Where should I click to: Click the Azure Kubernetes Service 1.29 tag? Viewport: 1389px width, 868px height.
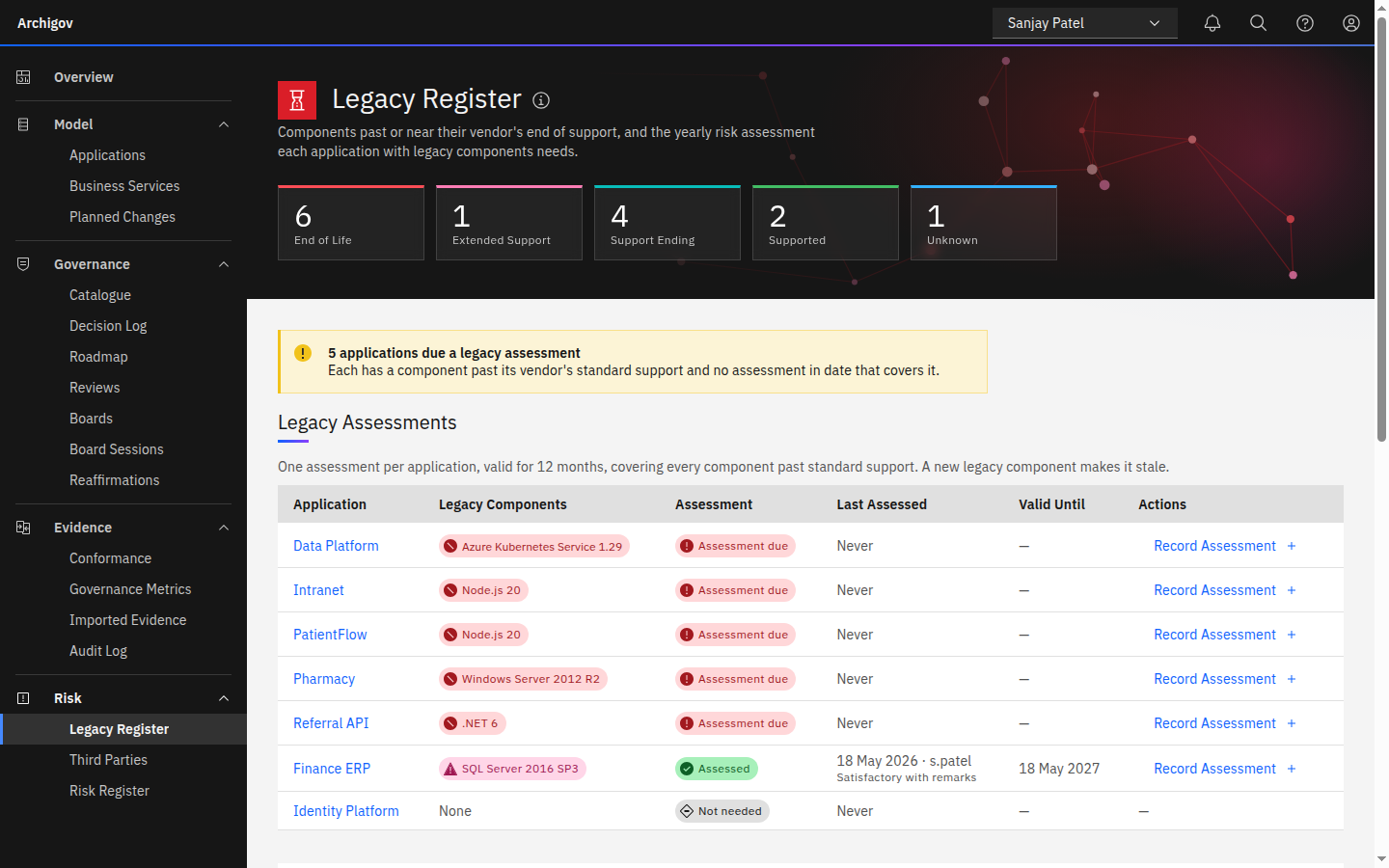(x=534, y=546)
